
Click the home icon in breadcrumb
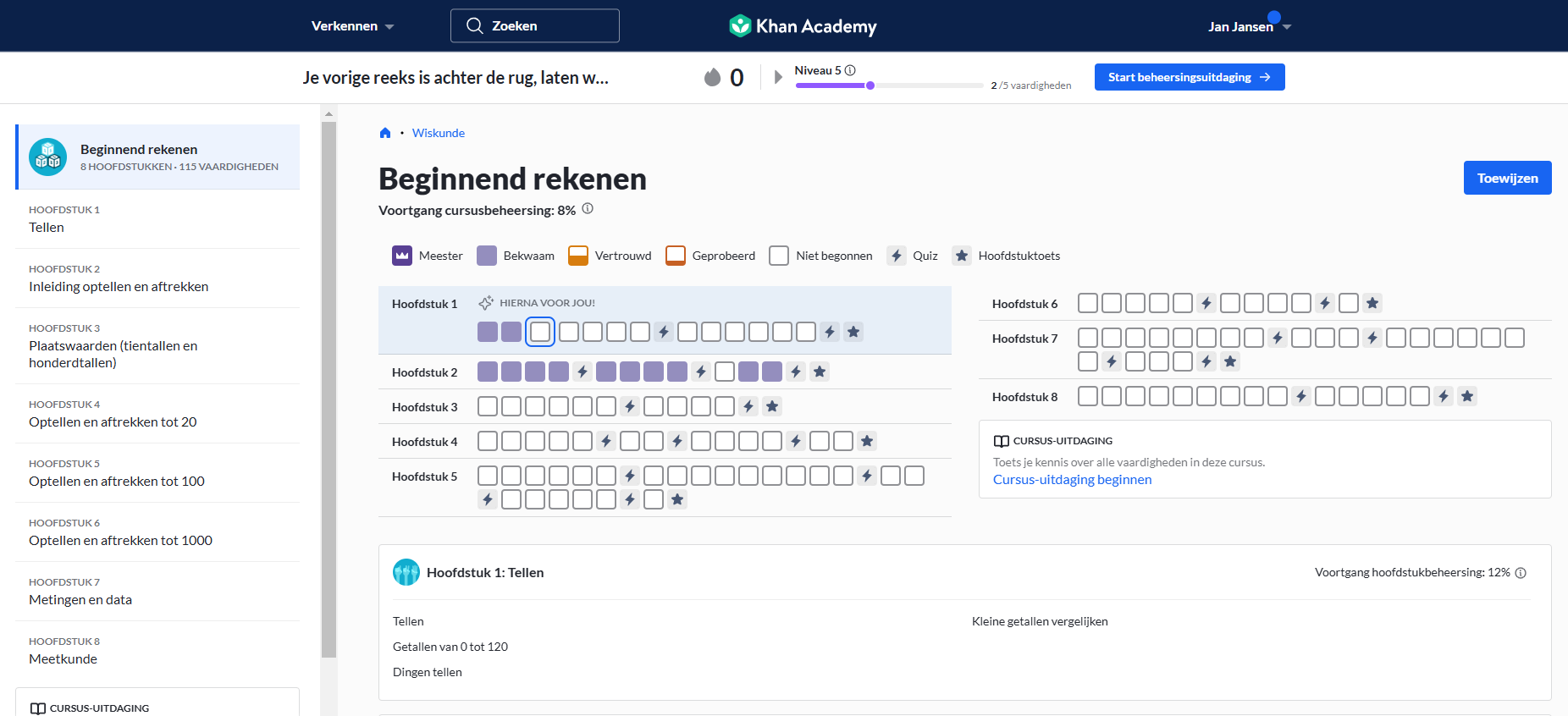pyautogui.click(x=385, y=133)
